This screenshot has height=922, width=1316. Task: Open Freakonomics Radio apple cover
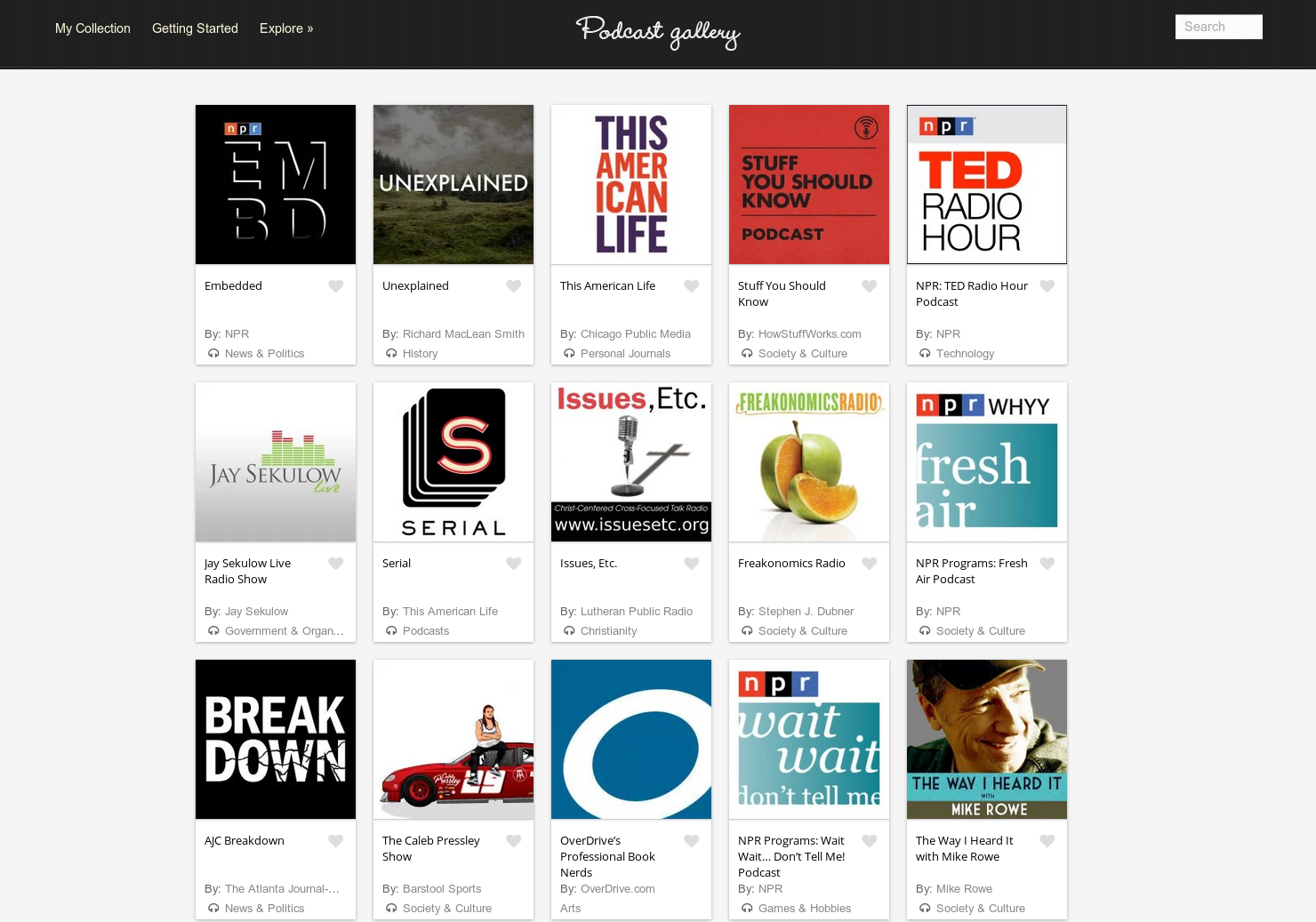click(809, 461)
